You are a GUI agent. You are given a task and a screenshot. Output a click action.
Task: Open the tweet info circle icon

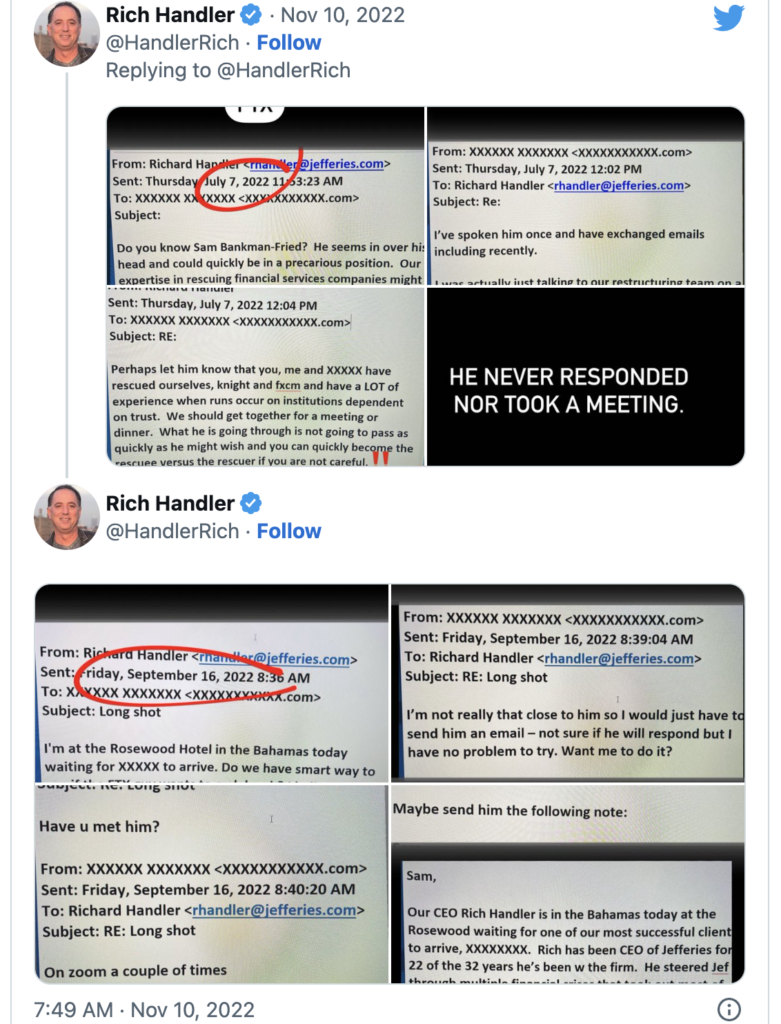point(729,1008)
